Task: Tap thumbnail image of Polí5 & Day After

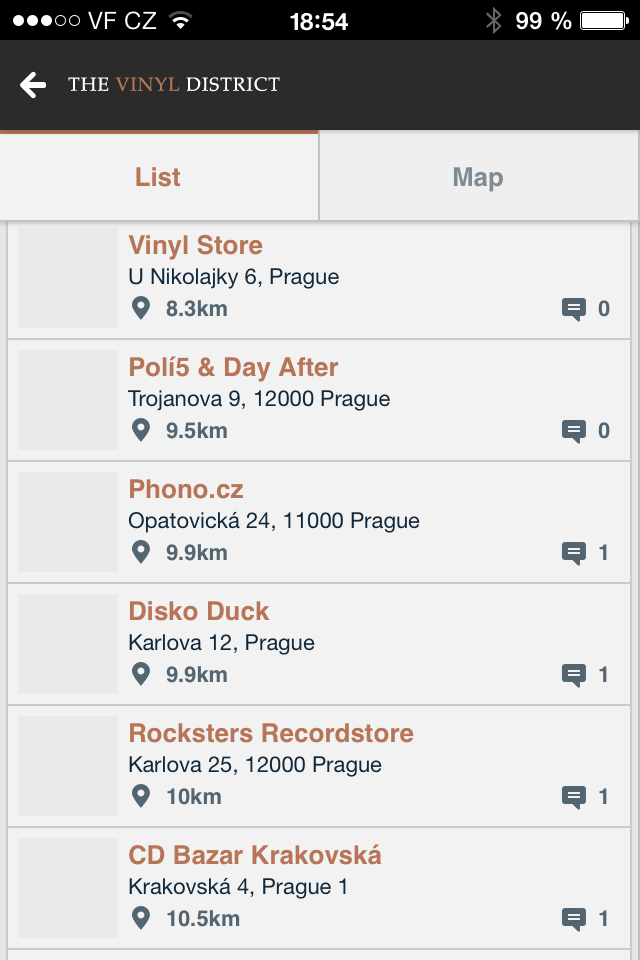Action: click(x=68, y=400)
